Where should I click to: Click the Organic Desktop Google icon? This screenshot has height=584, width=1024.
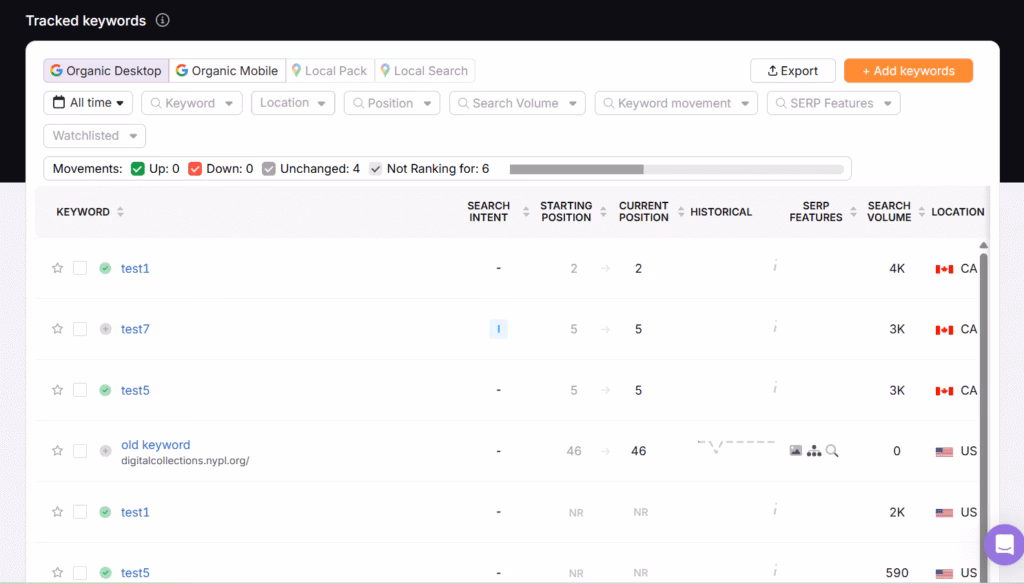tap(54, 70)
